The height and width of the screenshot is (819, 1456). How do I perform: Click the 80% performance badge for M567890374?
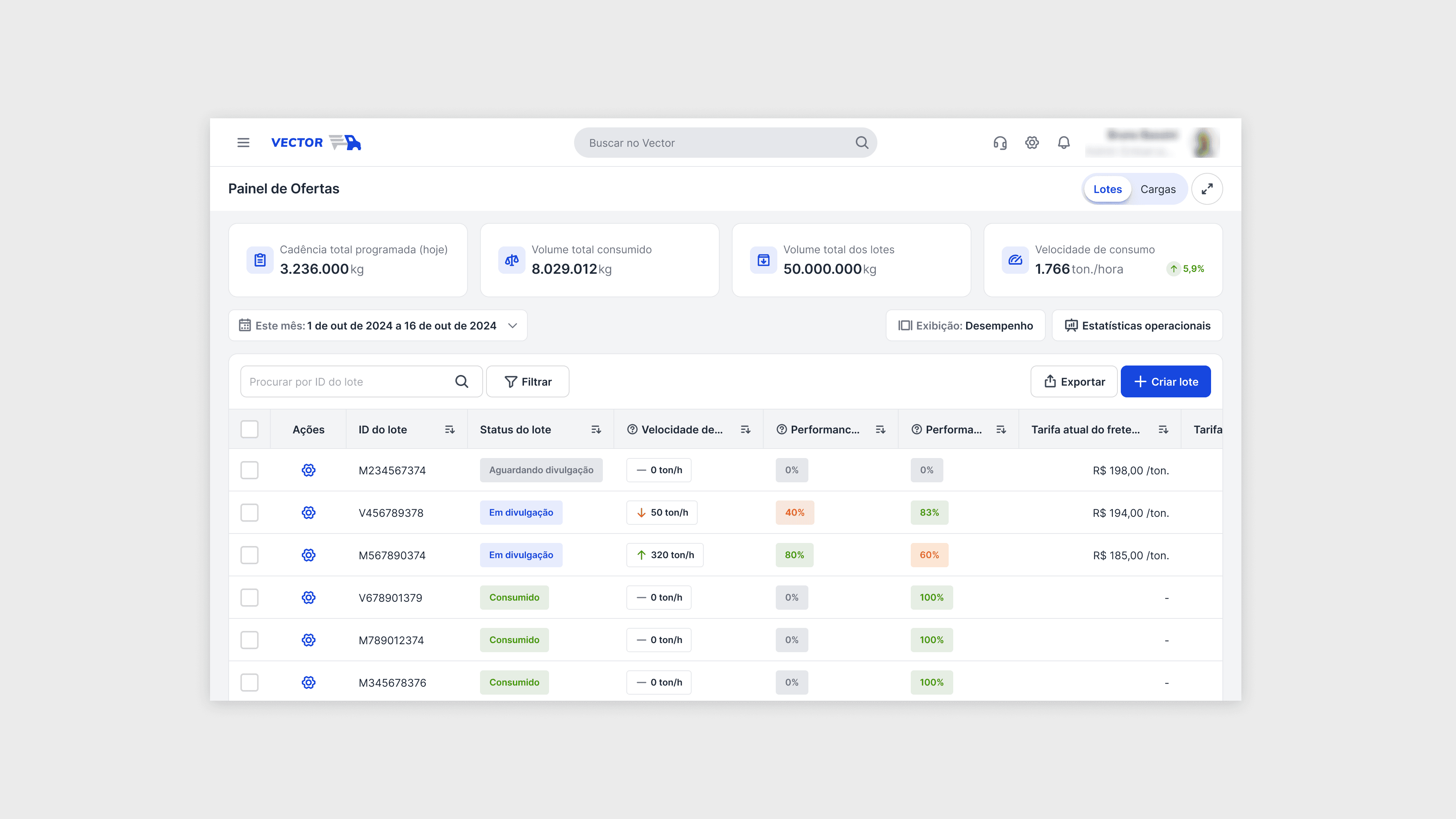(x=795, y=554)
